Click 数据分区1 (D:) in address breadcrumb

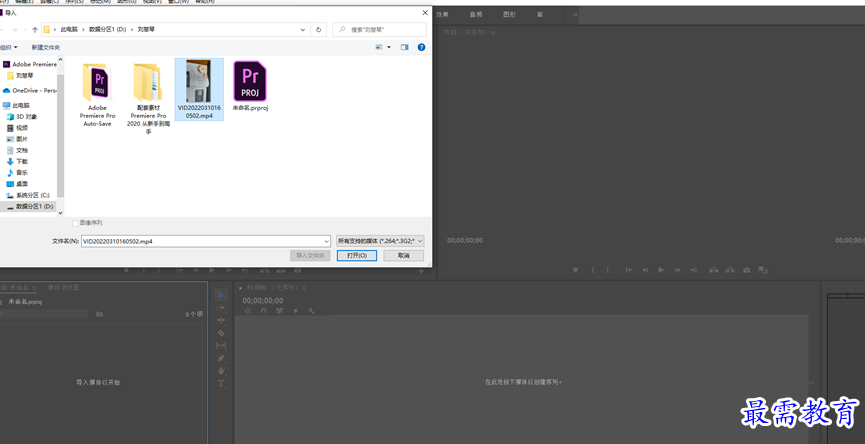tap(108, 29)
